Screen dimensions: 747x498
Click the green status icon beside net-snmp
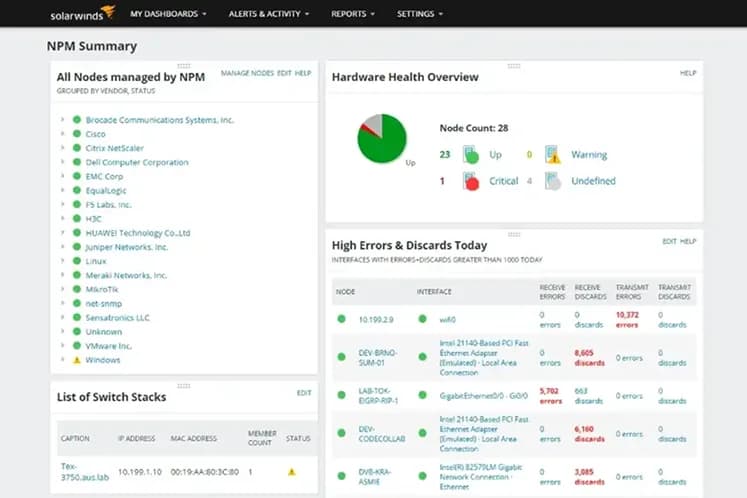77,303
